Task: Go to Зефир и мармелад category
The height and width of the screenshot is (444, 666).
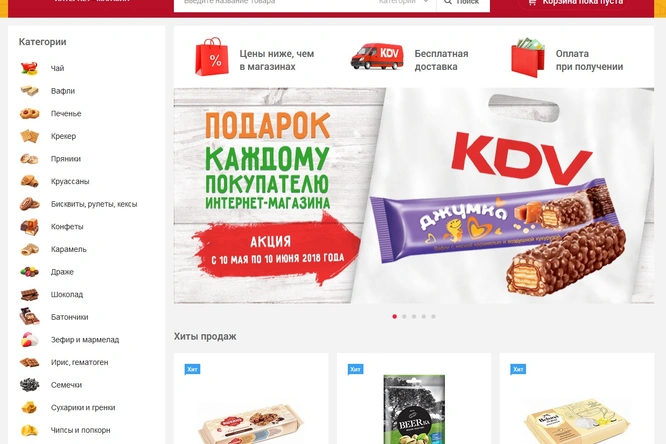Action: pos(85,339)
